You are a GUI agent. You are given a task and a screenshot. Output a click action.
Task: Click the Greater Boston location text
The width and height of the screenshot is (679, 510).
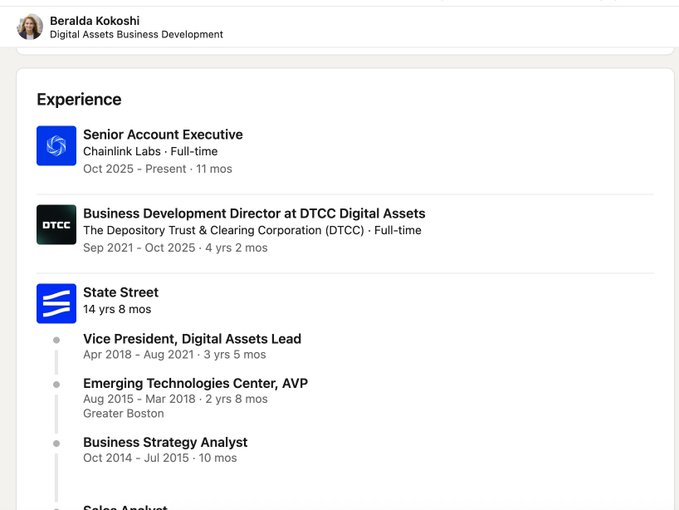tap(123, 413)
